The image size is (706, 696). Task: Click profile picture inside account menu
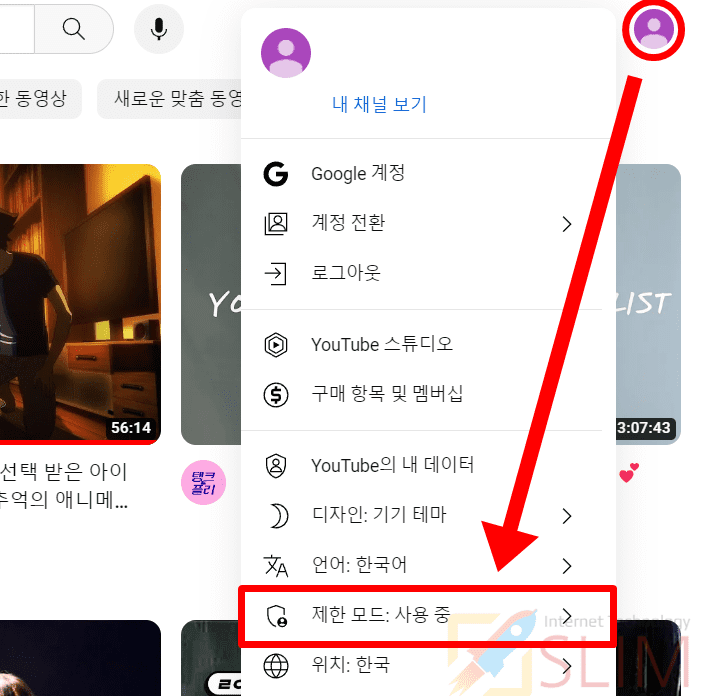click(286, 53)
